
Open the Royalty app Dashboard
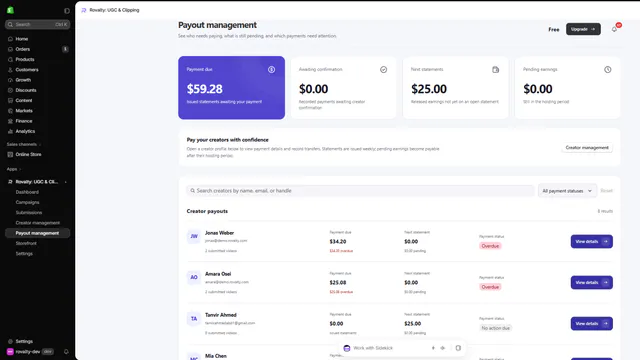tap(27, 192)
